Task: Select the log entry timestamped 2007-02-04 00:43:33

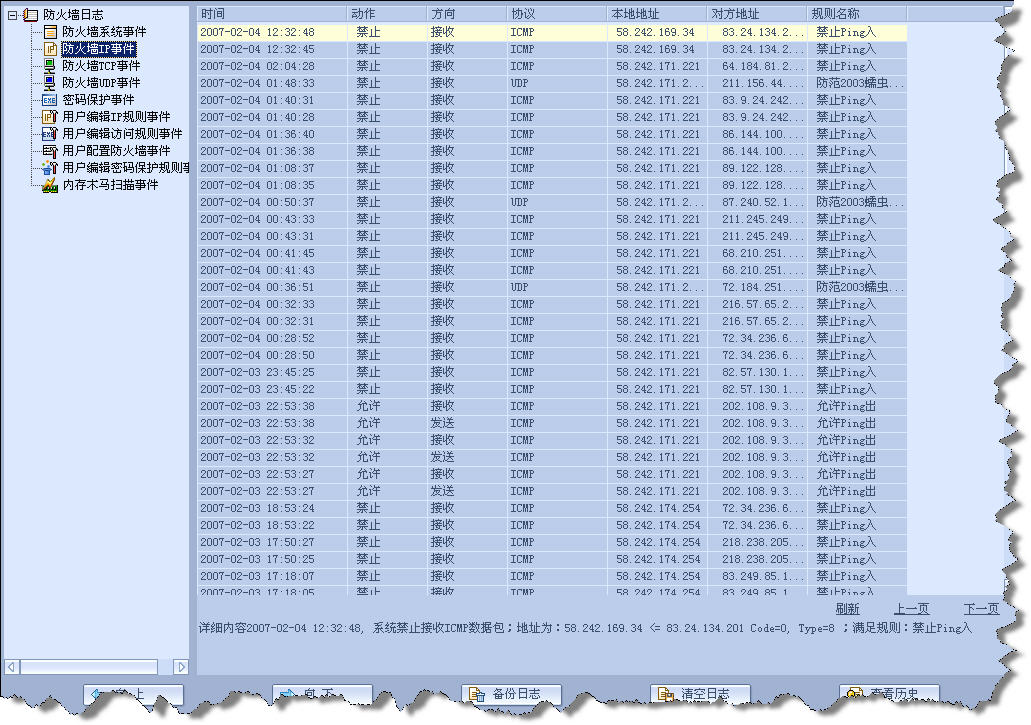Action: click(x=552, y=219)
